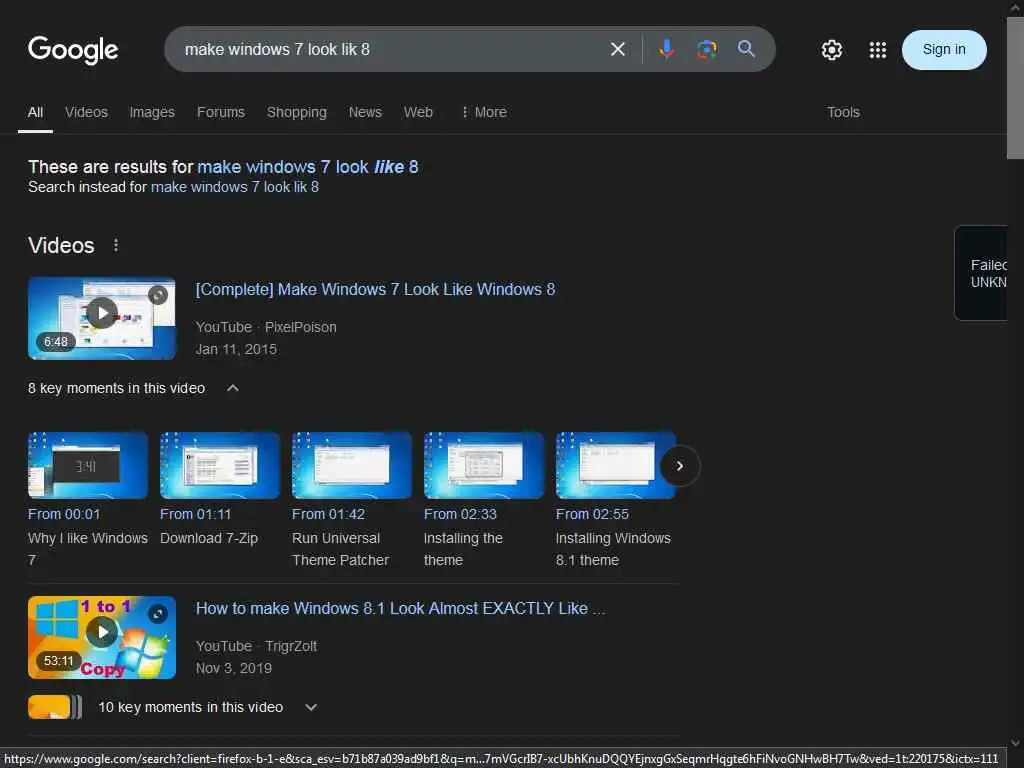Click the 'Videos' section heading
Viewport: 1024px width, 768px height.
tap(61, 246)
